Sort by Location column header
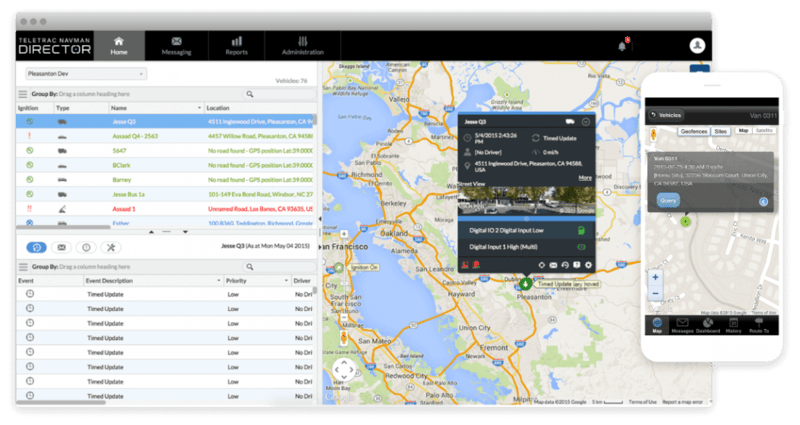 point(218,108)
